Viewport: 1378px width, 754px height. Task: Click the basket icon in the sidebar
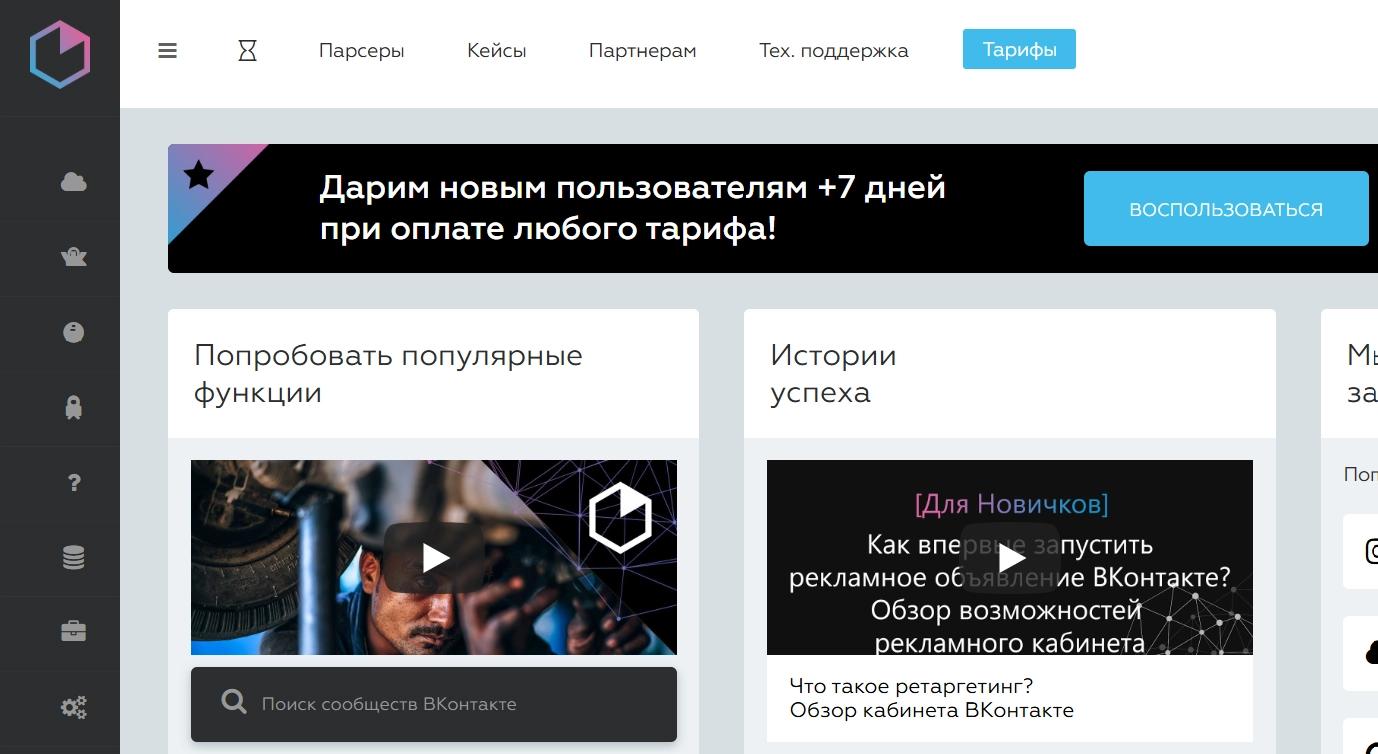pos(73,258)
